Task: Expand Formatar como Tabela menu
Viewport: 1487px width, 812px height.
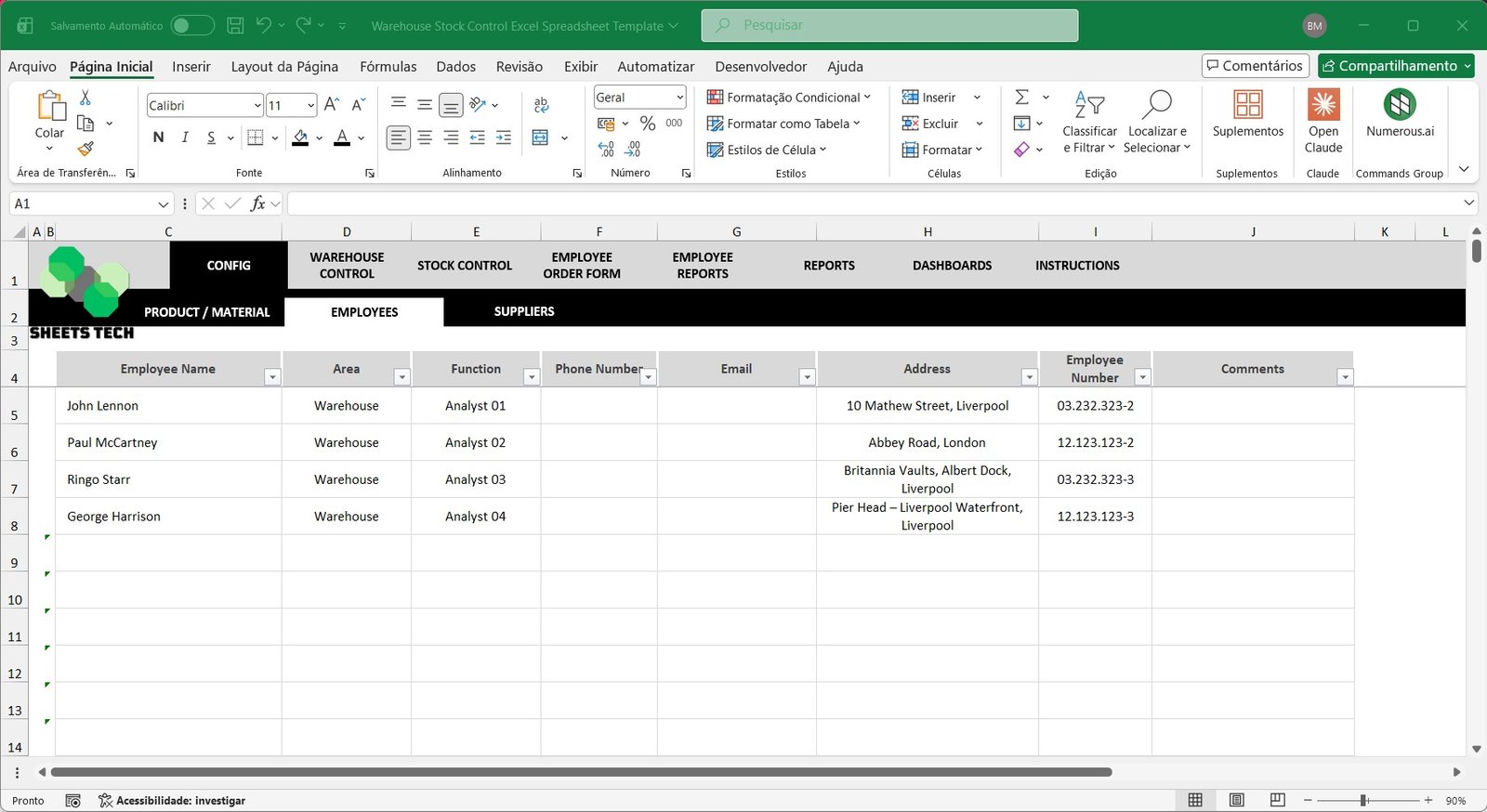Action: click(783, 123)
